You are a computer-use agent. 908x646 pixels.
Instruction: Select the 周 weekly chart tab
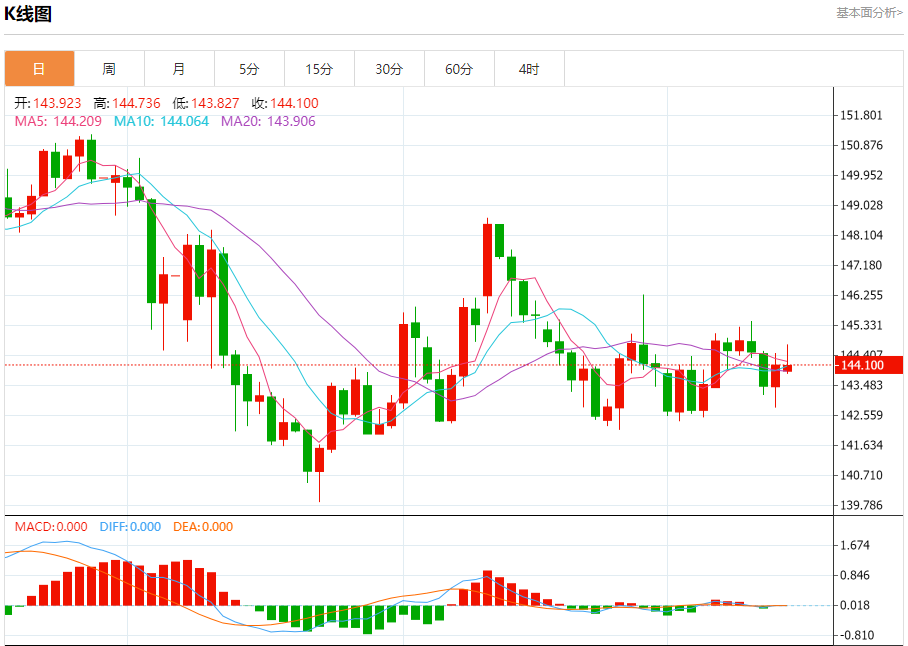pyautogui.click(x=109, y=69)
